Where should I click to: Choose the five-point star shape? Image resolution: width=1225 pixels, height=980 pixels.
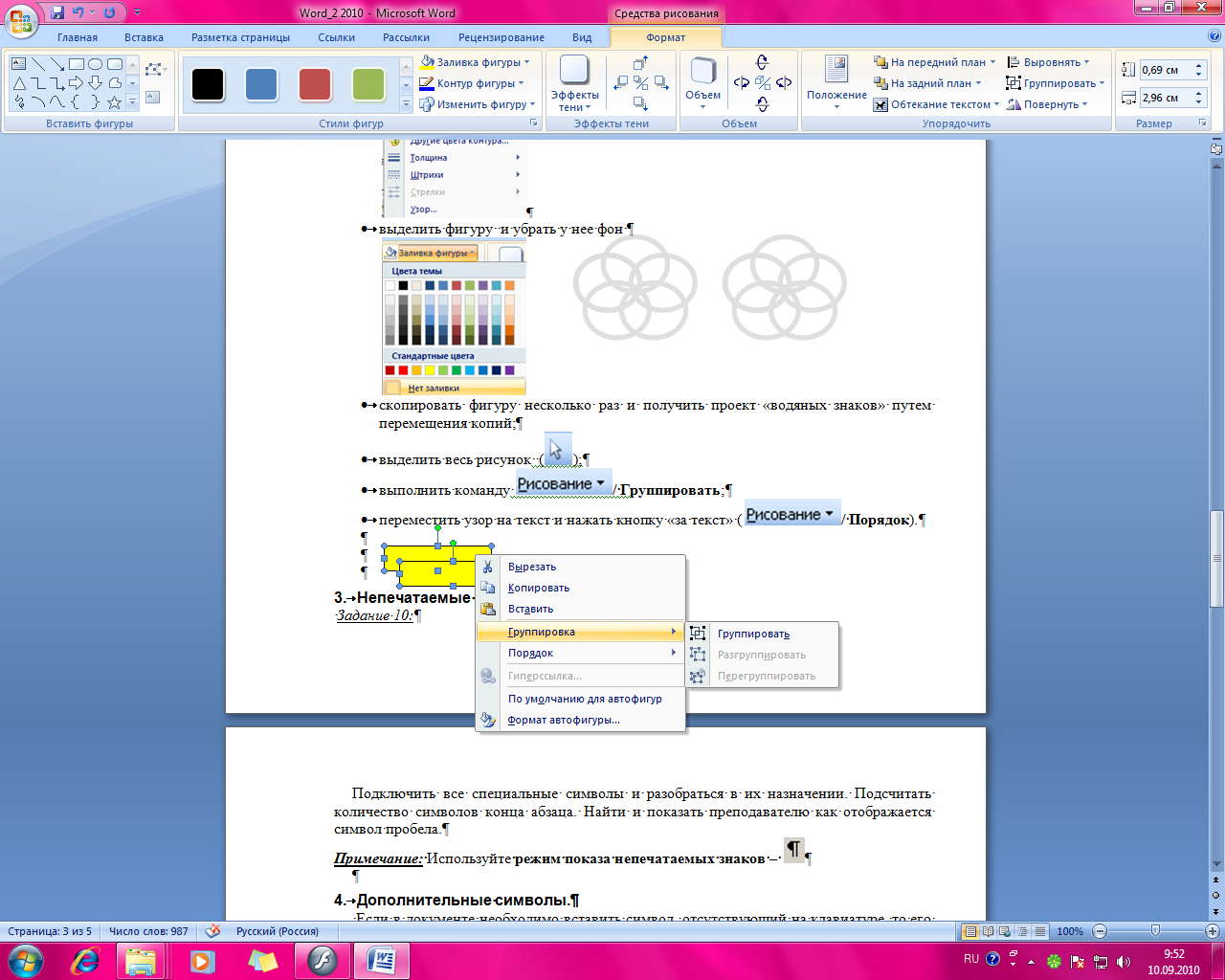[x=115, y=102]
